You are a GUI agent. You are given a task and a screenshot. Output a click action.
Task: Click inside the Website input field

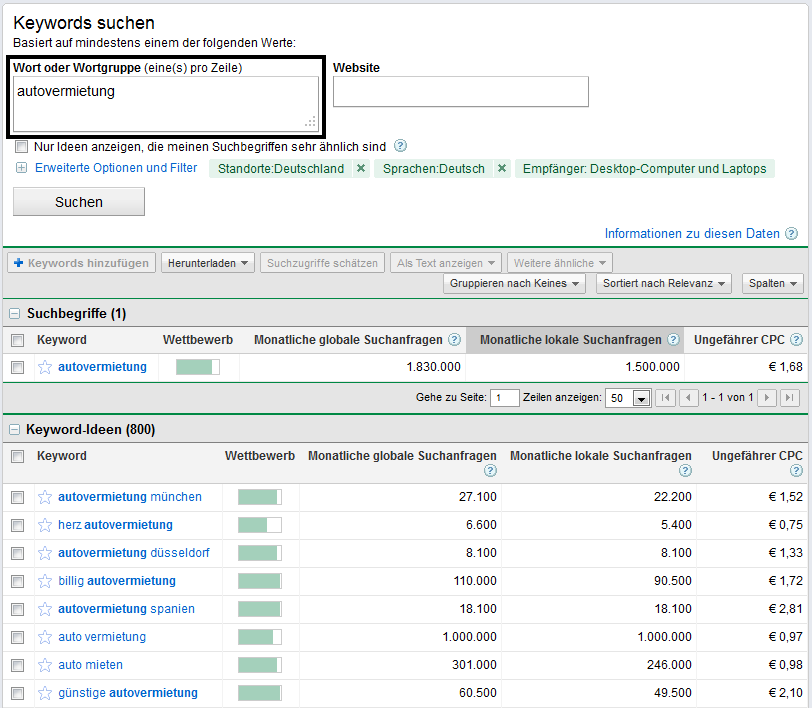tap(461, 92)
